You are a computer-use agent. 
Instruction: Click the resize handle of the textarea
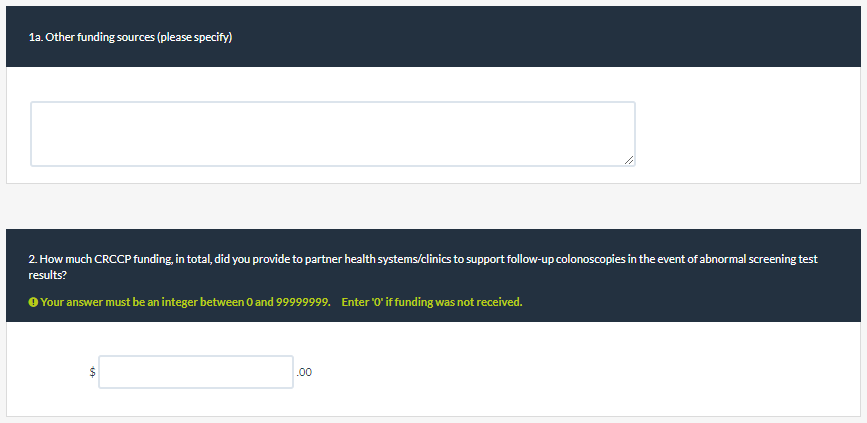click(x=628, y=159)
